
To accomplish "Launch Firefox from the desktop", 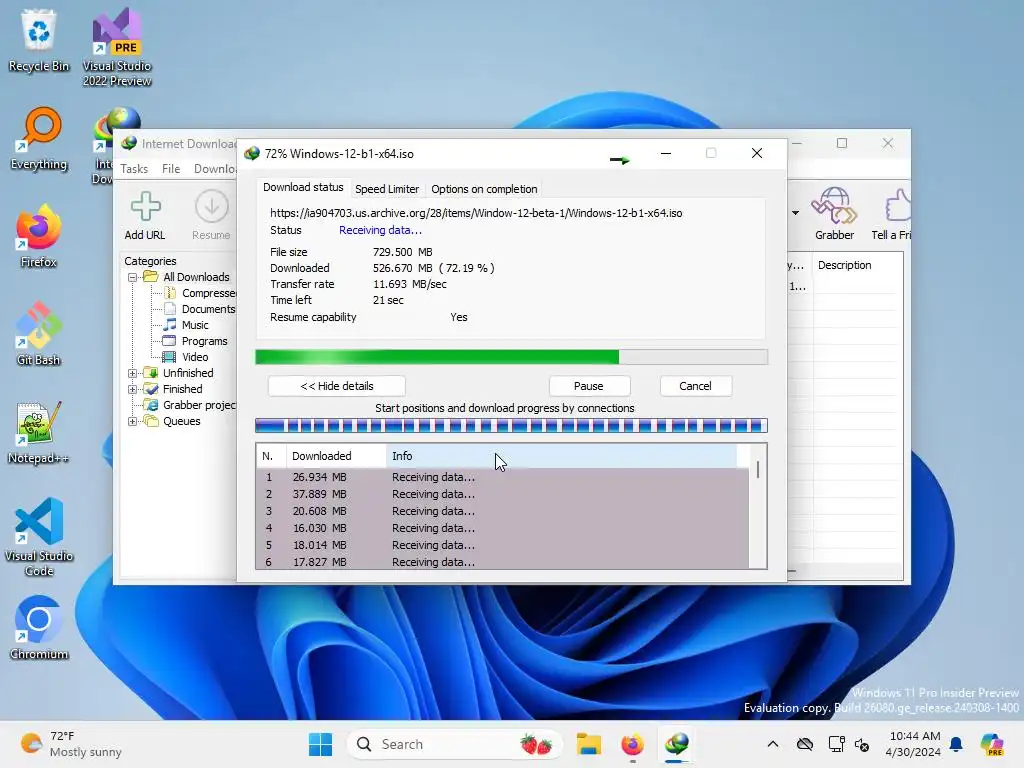I will [39, 236].
